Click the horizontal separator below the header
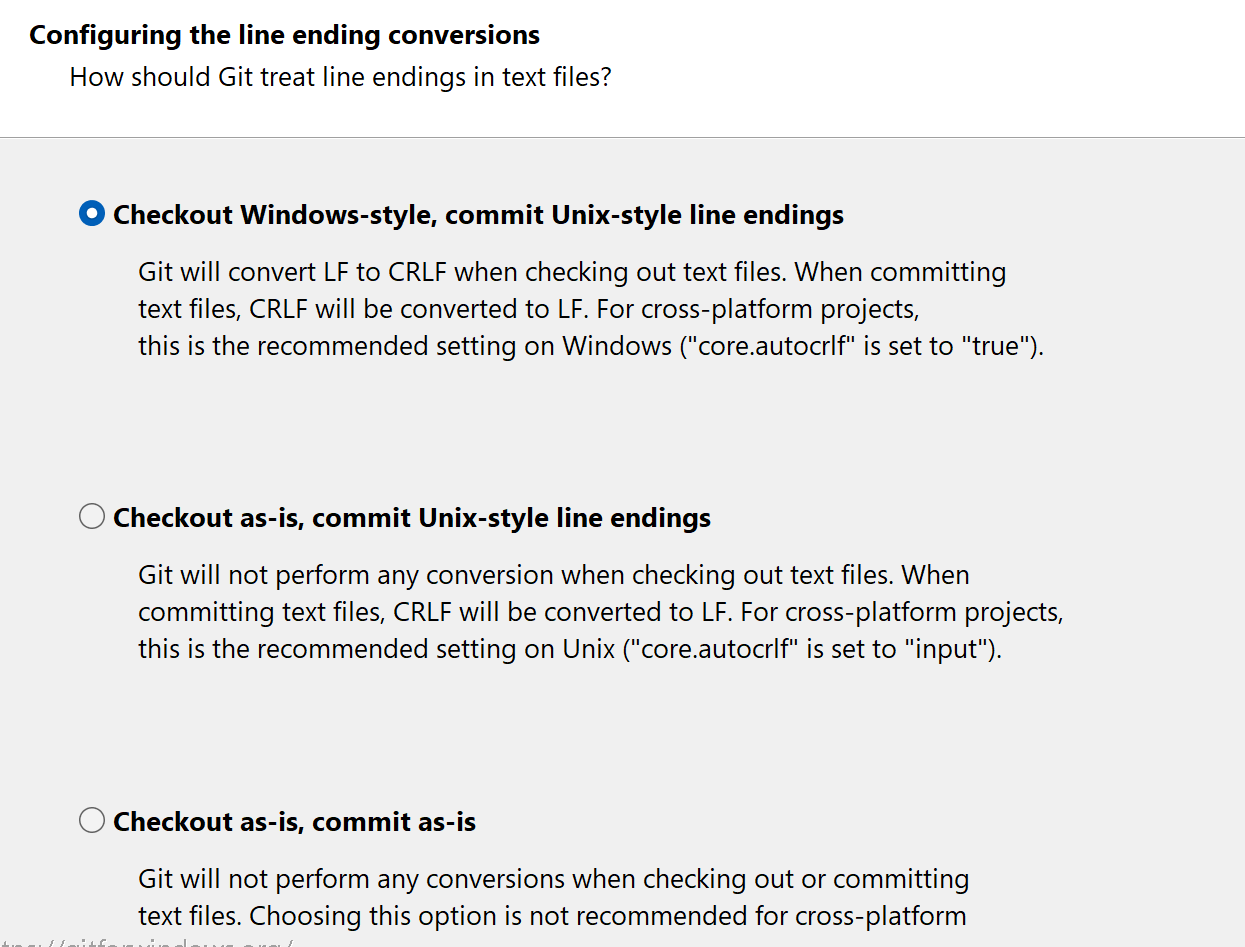This screenshot has height=947, width=1245. coord(622,137)
